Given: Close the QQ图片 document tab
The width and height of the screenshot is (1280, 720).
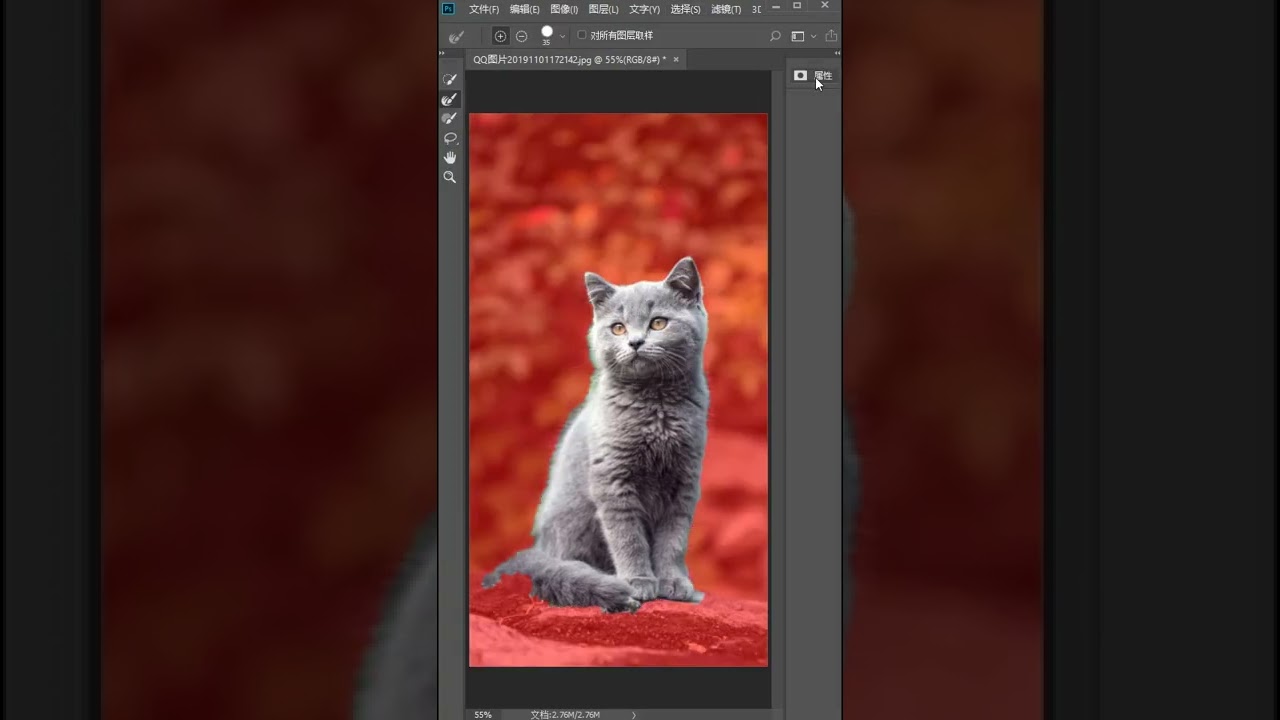Looking at the screenshot, I should 676,60.
